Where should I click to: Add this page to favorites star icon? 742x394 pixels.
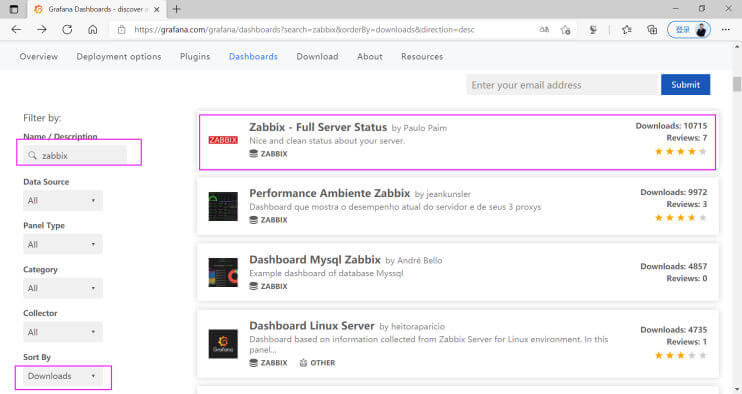point(565,30)
